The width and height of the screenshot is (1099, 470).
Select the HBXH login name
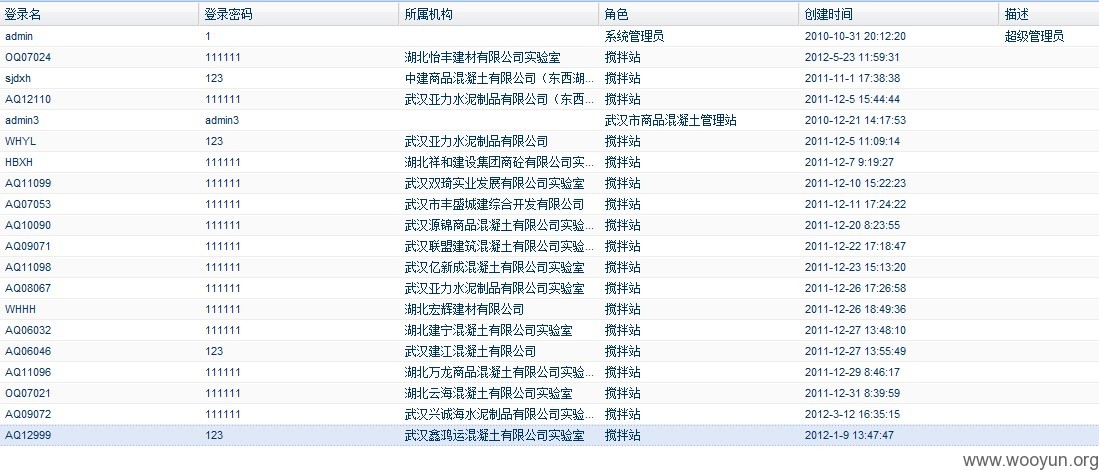[x=20, y=163]
